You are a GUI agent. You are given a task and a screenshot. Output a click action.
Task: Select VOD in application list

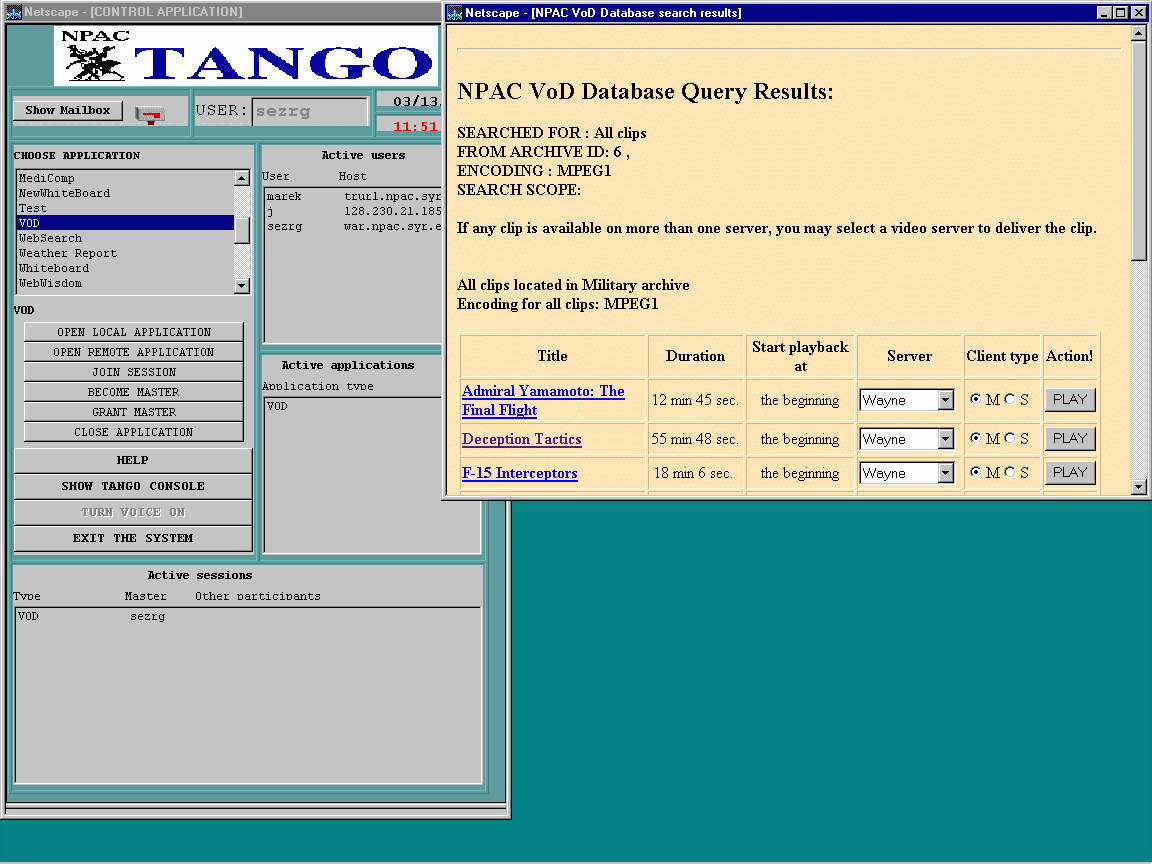pos(125,223)
